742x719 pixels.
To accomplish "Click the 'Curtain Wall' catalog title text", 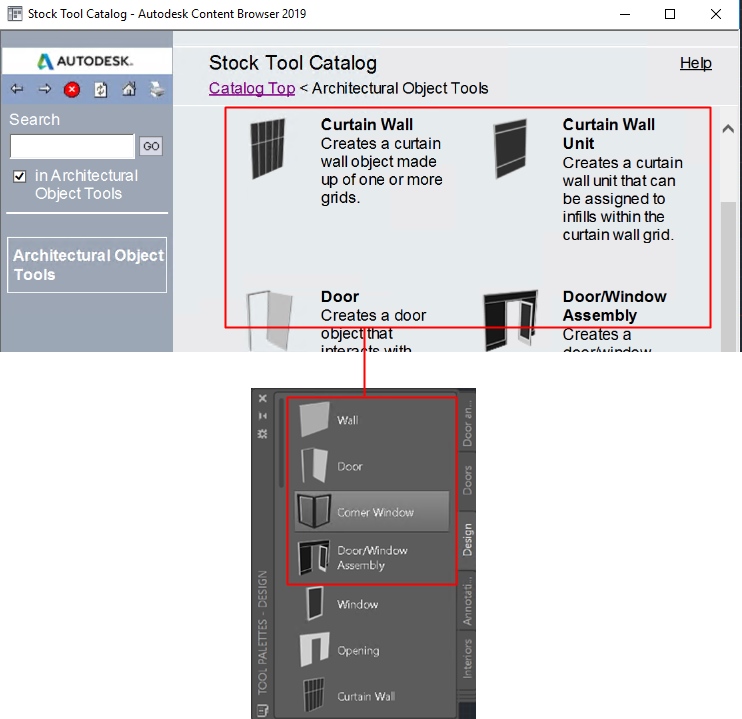I will (x=367, y=124).
